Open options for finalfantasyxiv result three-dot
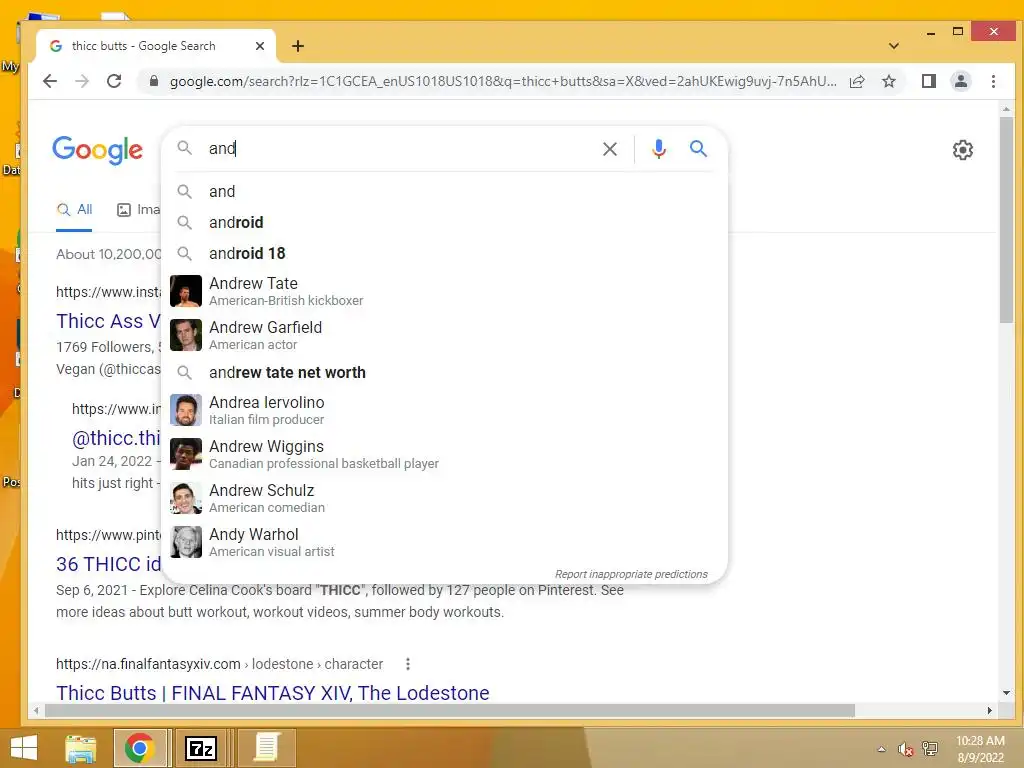This screenshot has height=768, width=1024. (x=408, y=664)
